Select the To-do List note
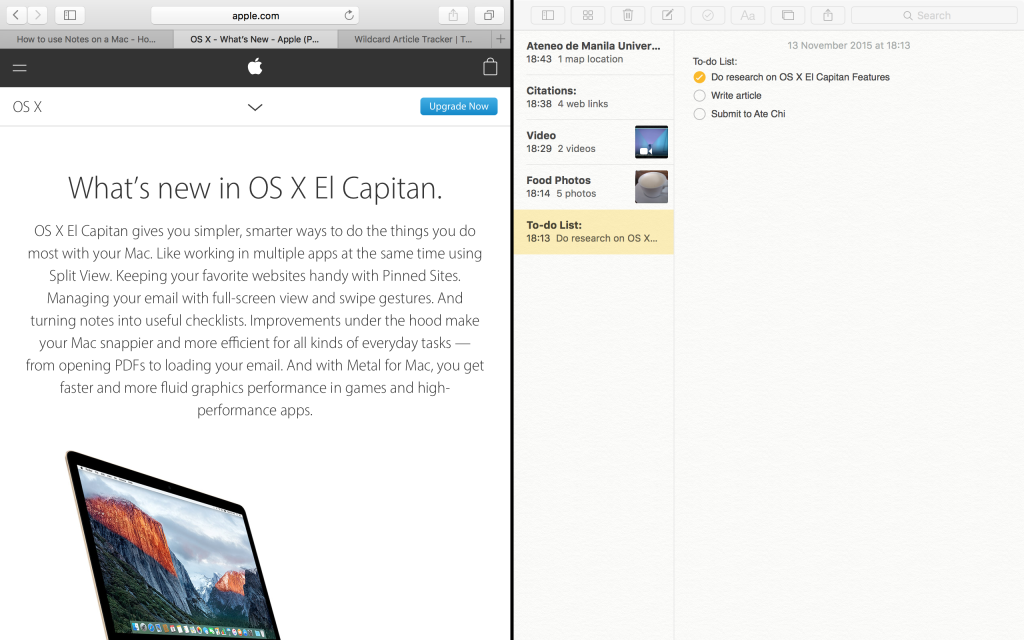Viewport: 1024px width, 640px height. pyautogui.click(x=594, y=232)
